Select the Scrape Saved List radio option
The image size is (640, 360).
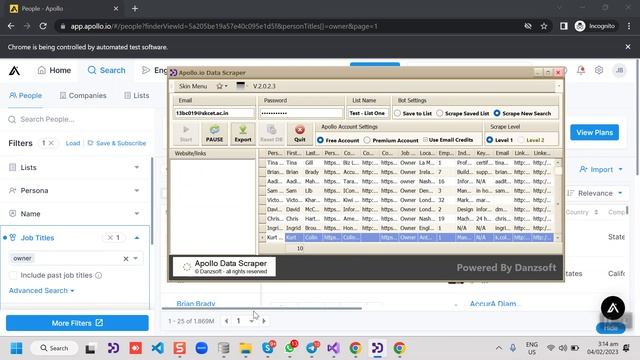(x=440, y=113)
